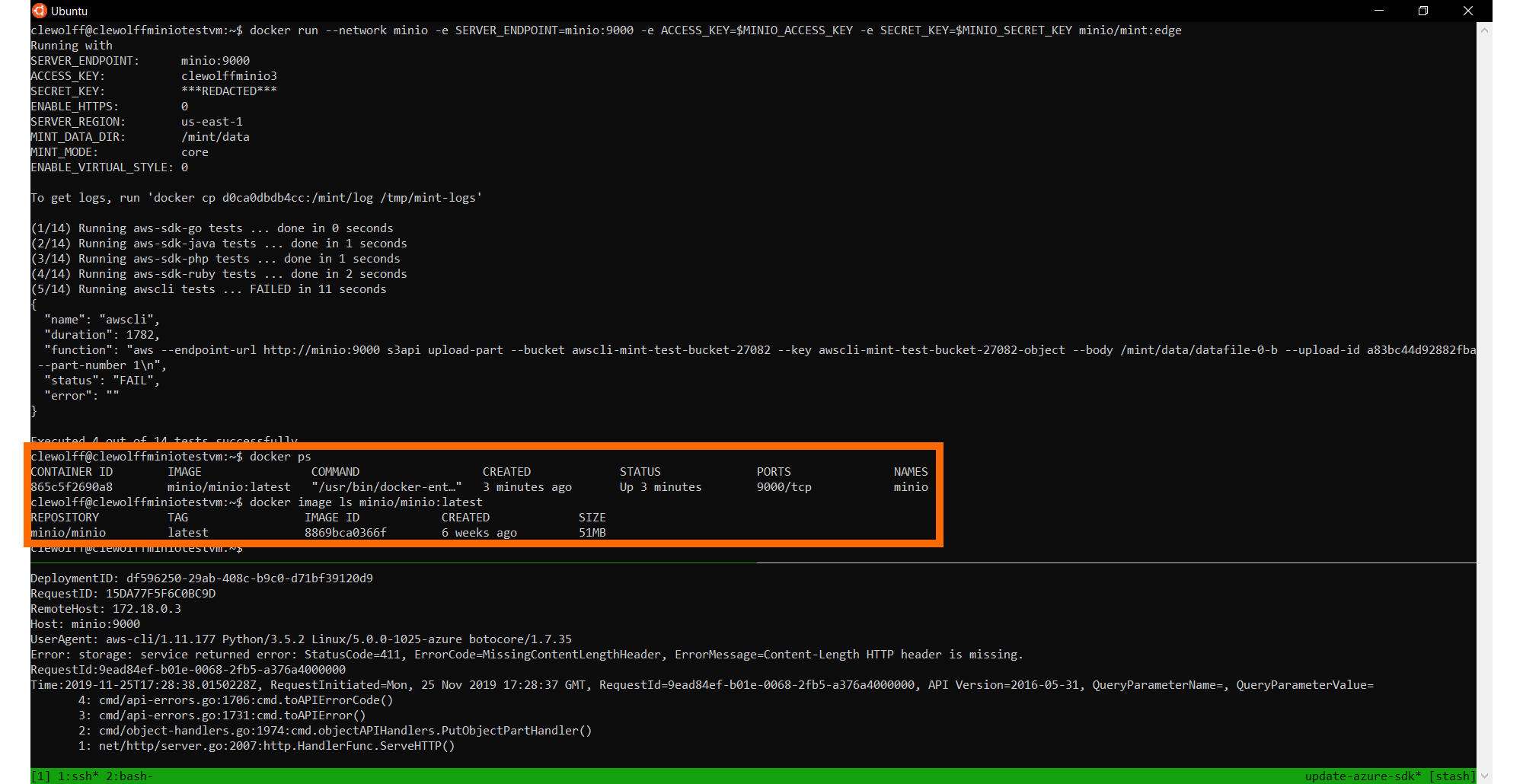Click the 'COMMAND' column header in docker ps

[335, 472]
